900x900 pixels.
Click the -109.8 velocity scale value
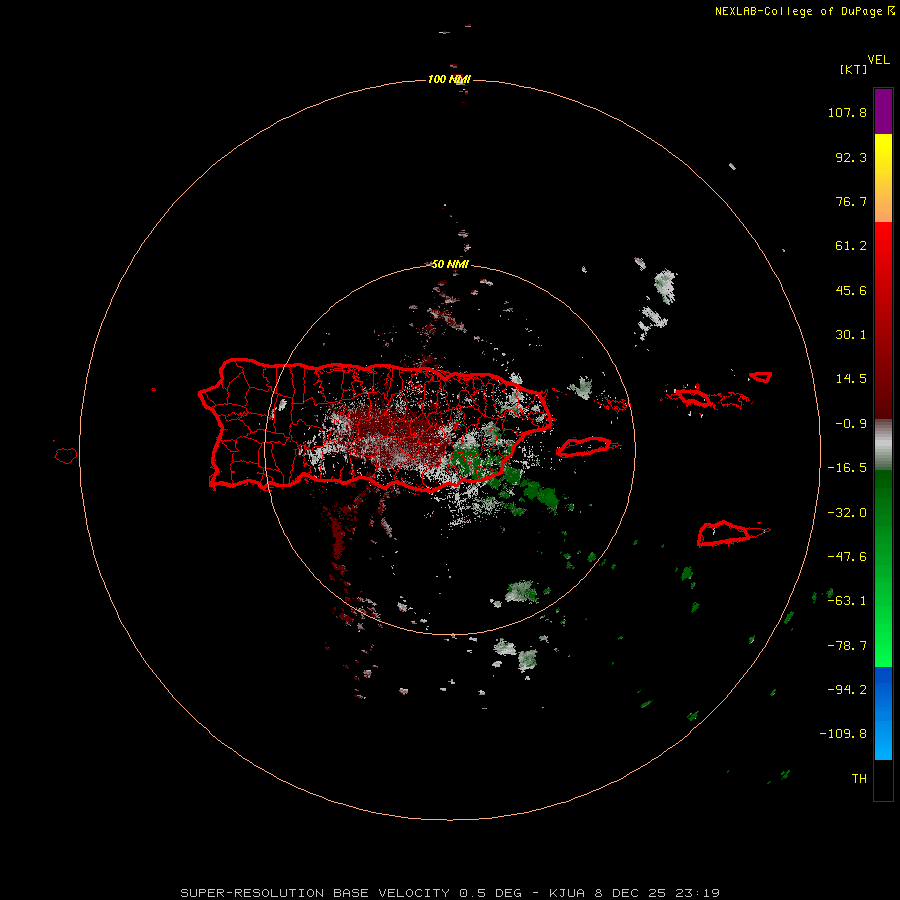pos(843,734)
